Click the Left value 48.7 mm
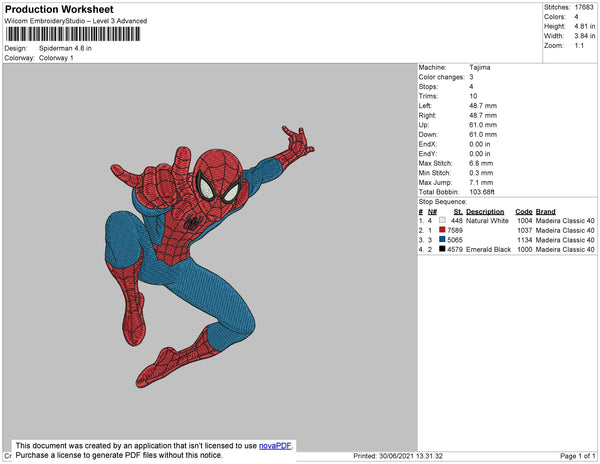Image resolution: width=600 pixels, height=464 pixels. (x=483, y=106)
